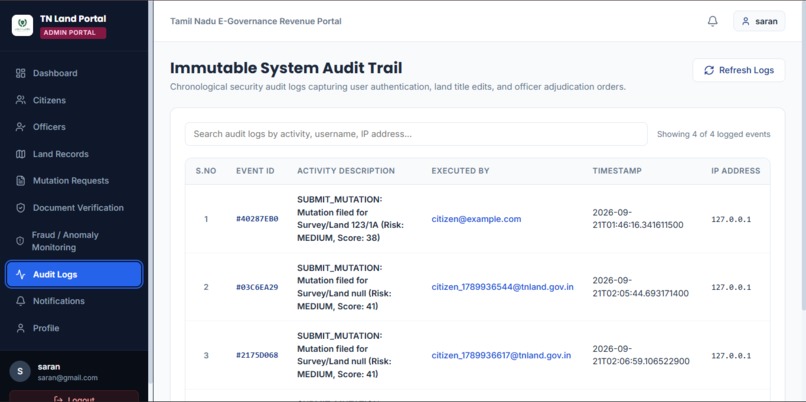Click 127.0.0.1 in the #2175D068 row

pos(731,356)
